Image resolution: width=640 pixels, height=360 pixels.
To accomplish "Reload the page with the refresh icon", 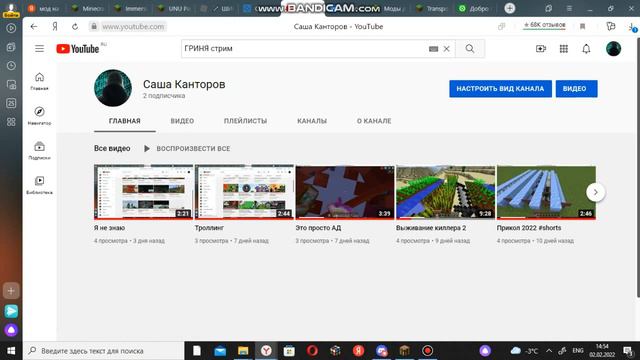I will [75, 27].
